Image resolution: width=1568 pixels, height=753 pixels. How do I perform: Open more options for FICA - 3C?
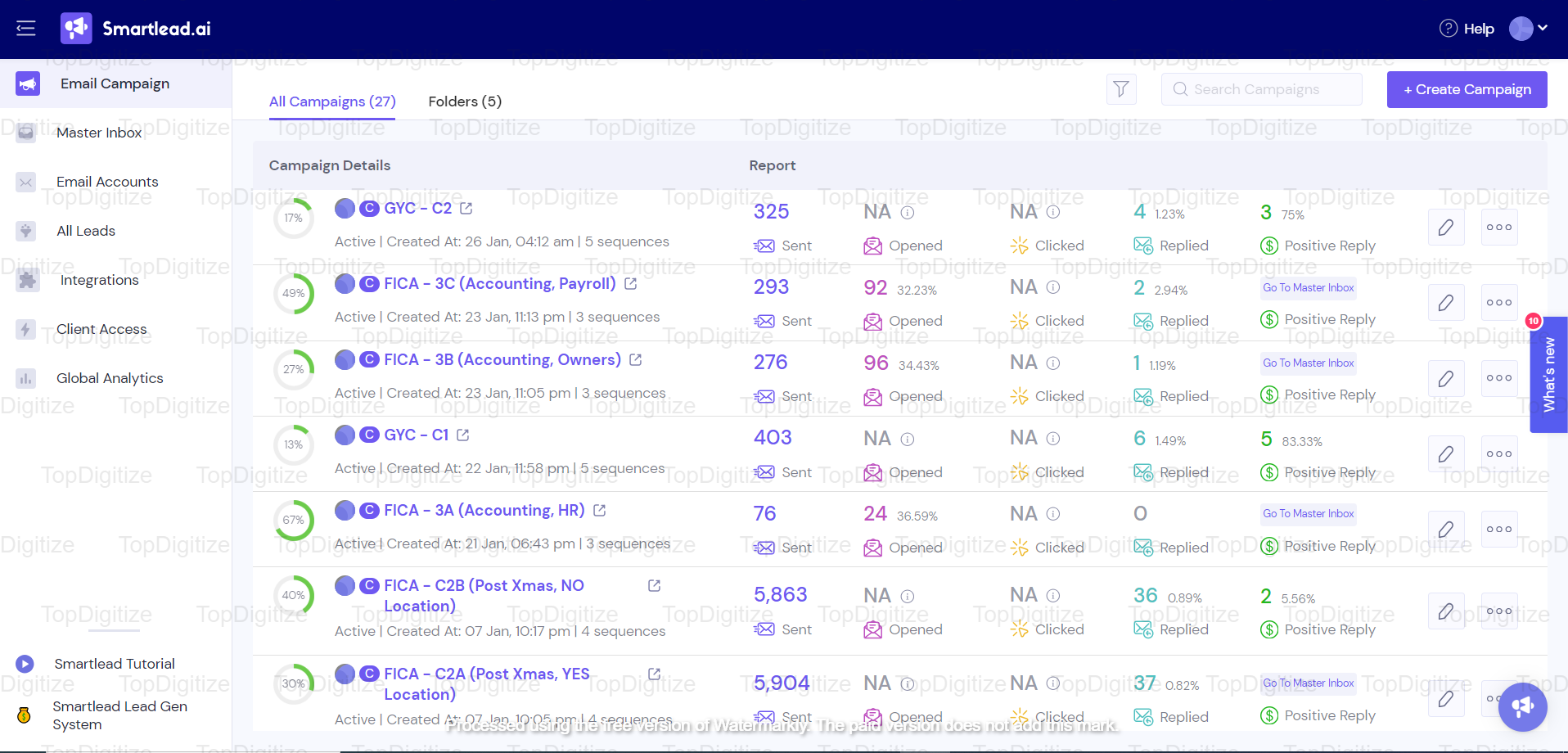[x=1499, y=303]
